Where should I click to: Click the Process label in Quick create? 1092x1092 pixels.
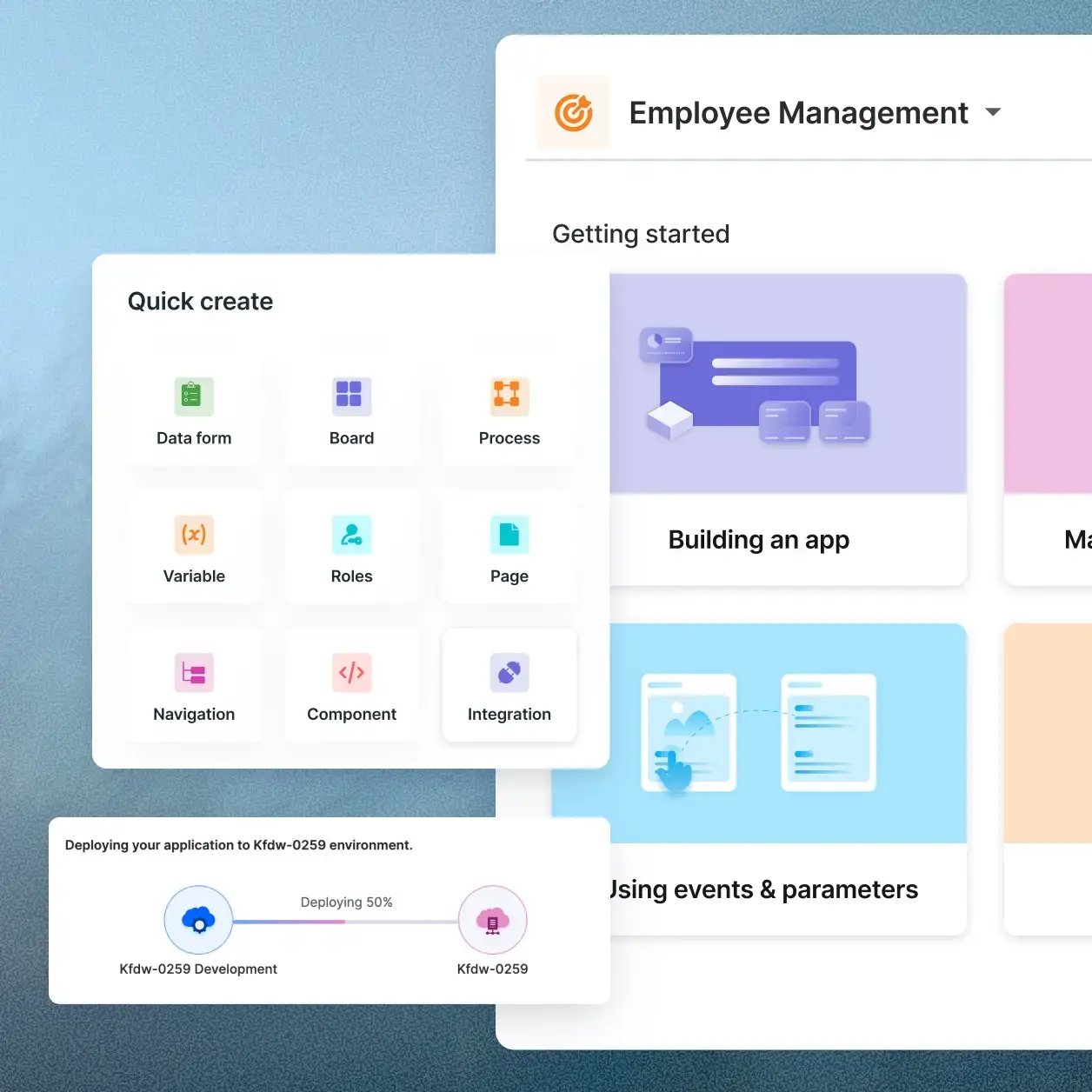pyautogui.click(x=509, y=438)
